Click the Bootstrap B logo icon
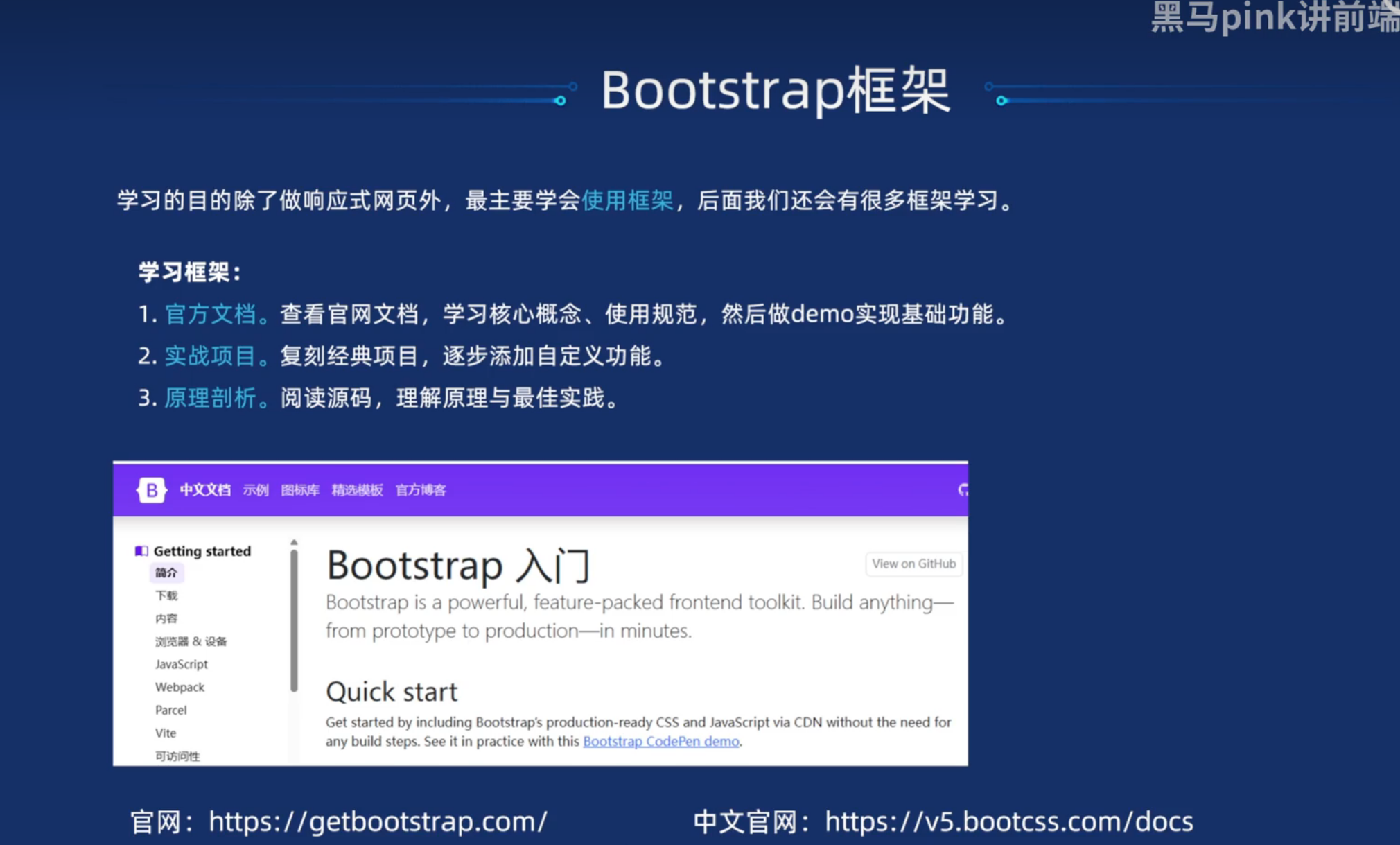This screenshot has height=845, width=1400. click(x=152, y=490)
